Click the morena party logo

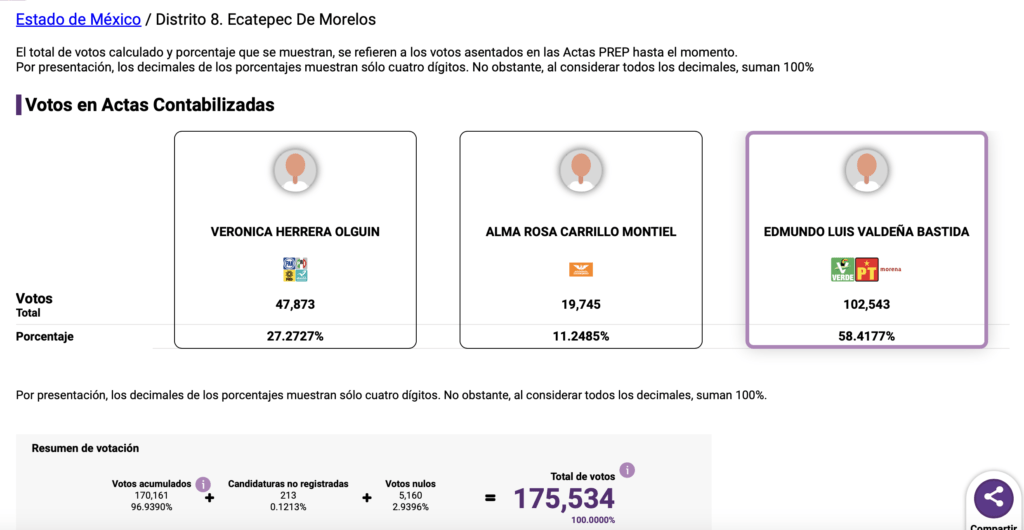[x=891, y=267]
